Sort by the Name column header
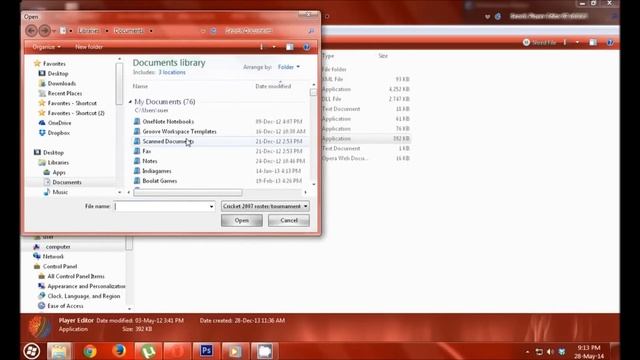Screen dimensions: 640x360 (140, 86)
